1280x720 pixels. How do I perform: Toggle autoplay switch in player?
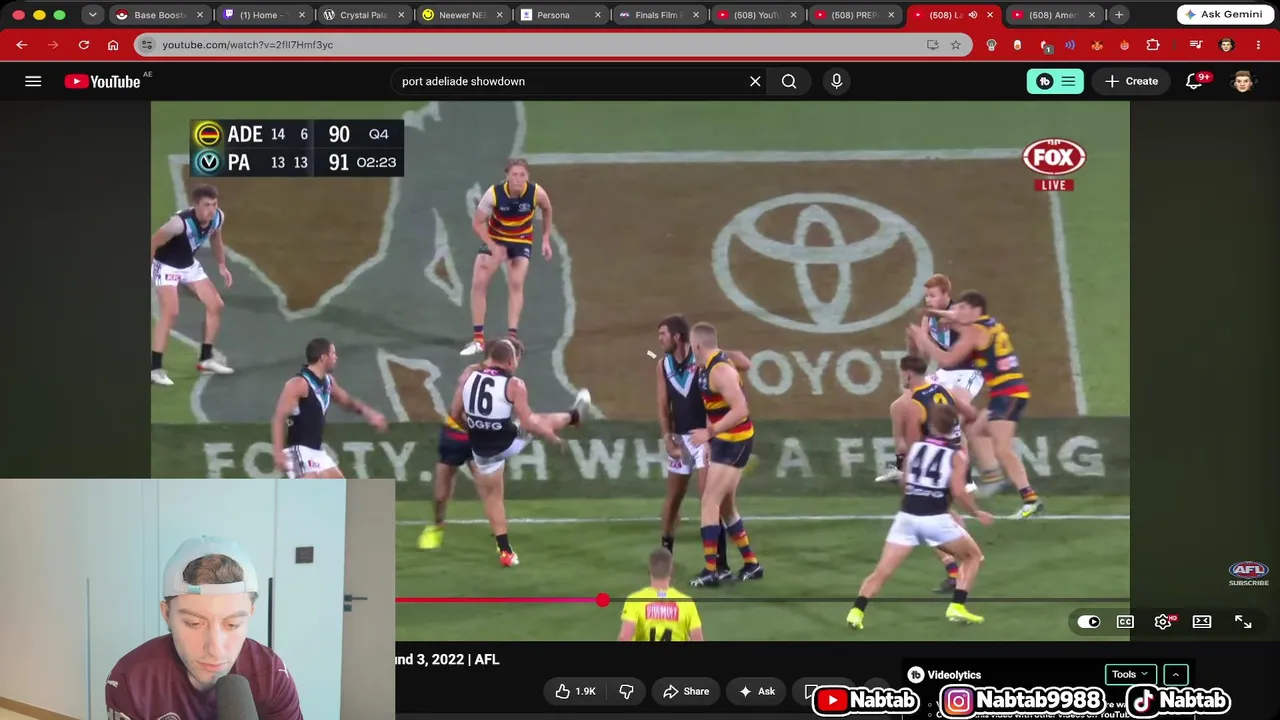click(1089, 622)
